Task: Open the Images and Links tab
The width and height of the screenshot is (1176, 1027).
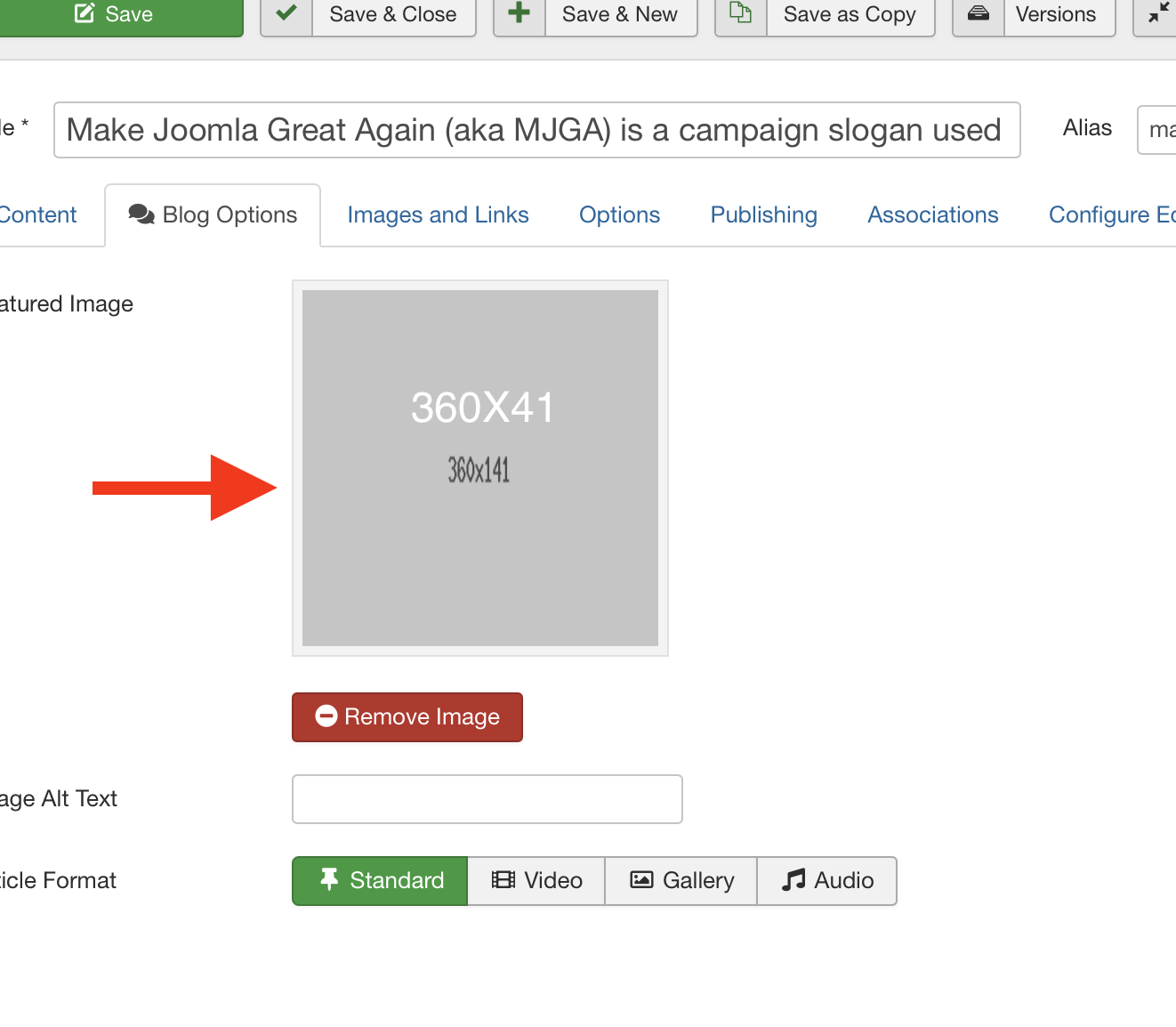Action: tap(438, 215)
